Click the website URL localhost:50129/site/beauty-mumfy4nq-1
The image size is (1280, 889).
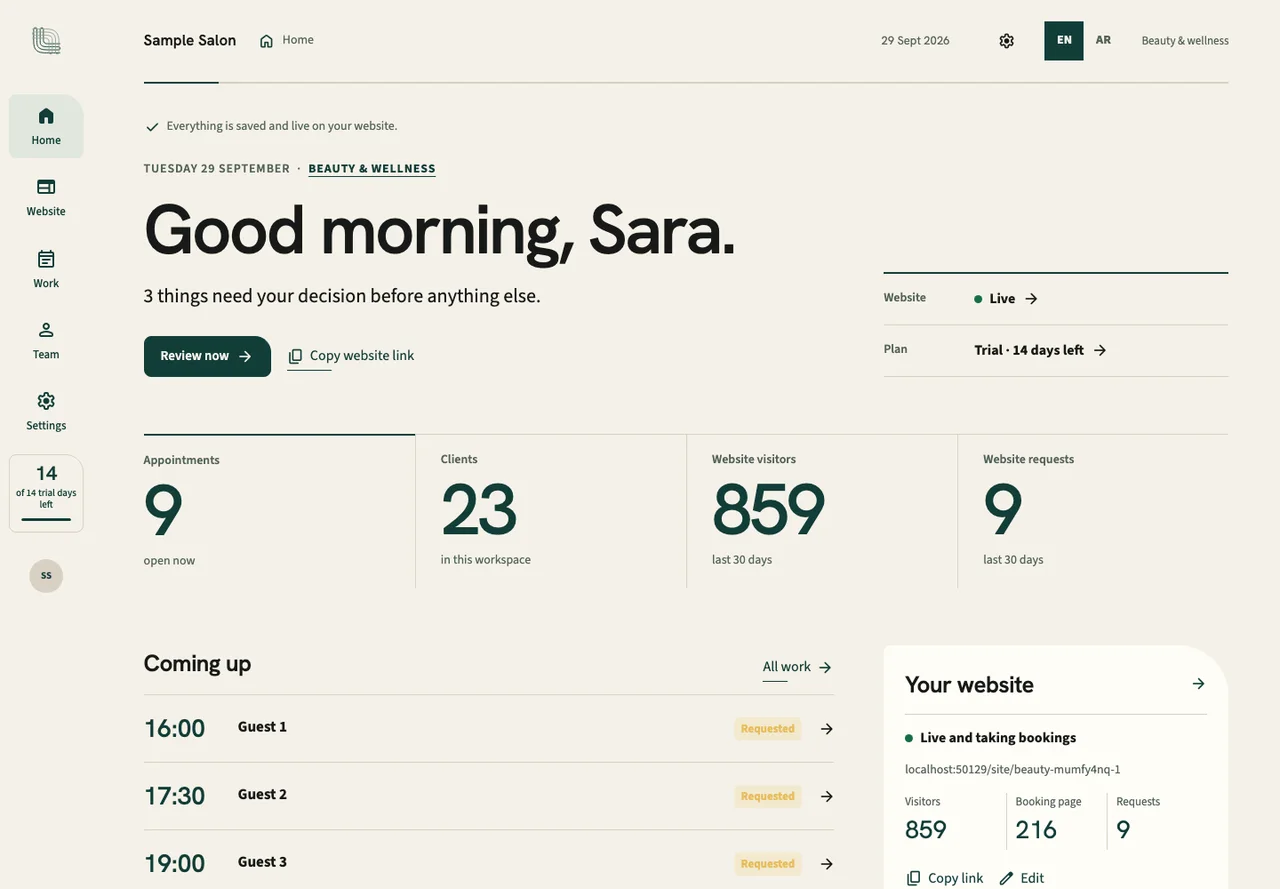(x=1012, y=770)
